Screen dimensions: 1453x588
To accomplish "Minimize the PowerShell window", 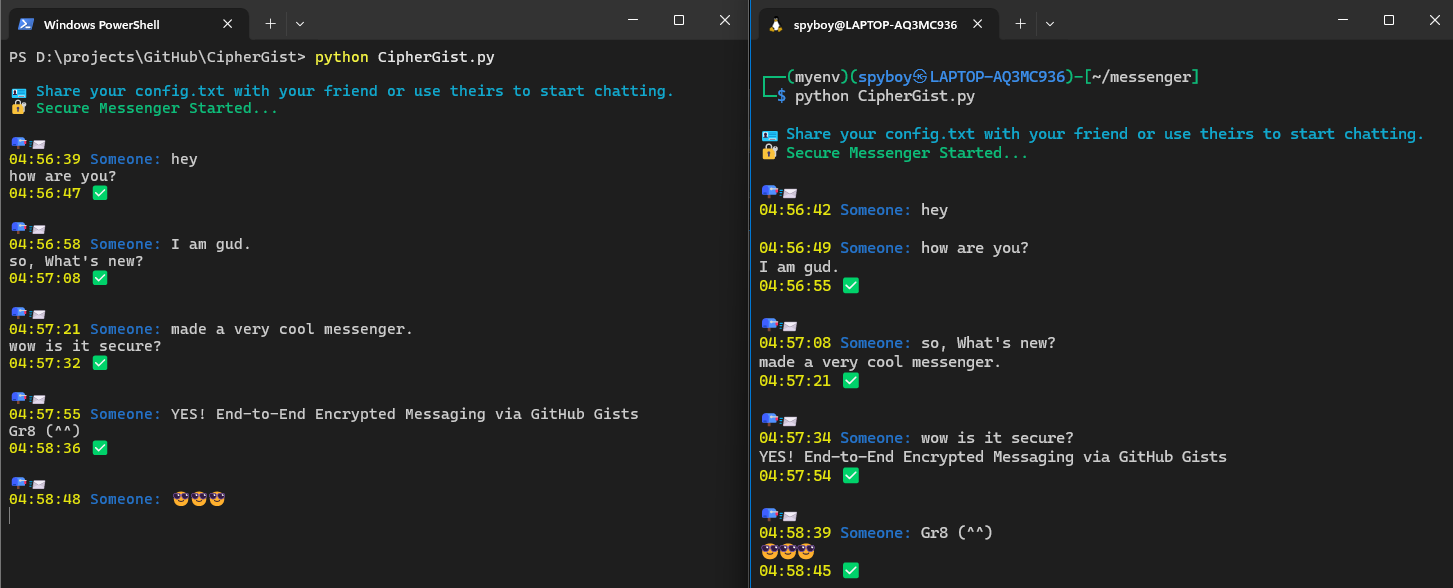I will 632,20.
